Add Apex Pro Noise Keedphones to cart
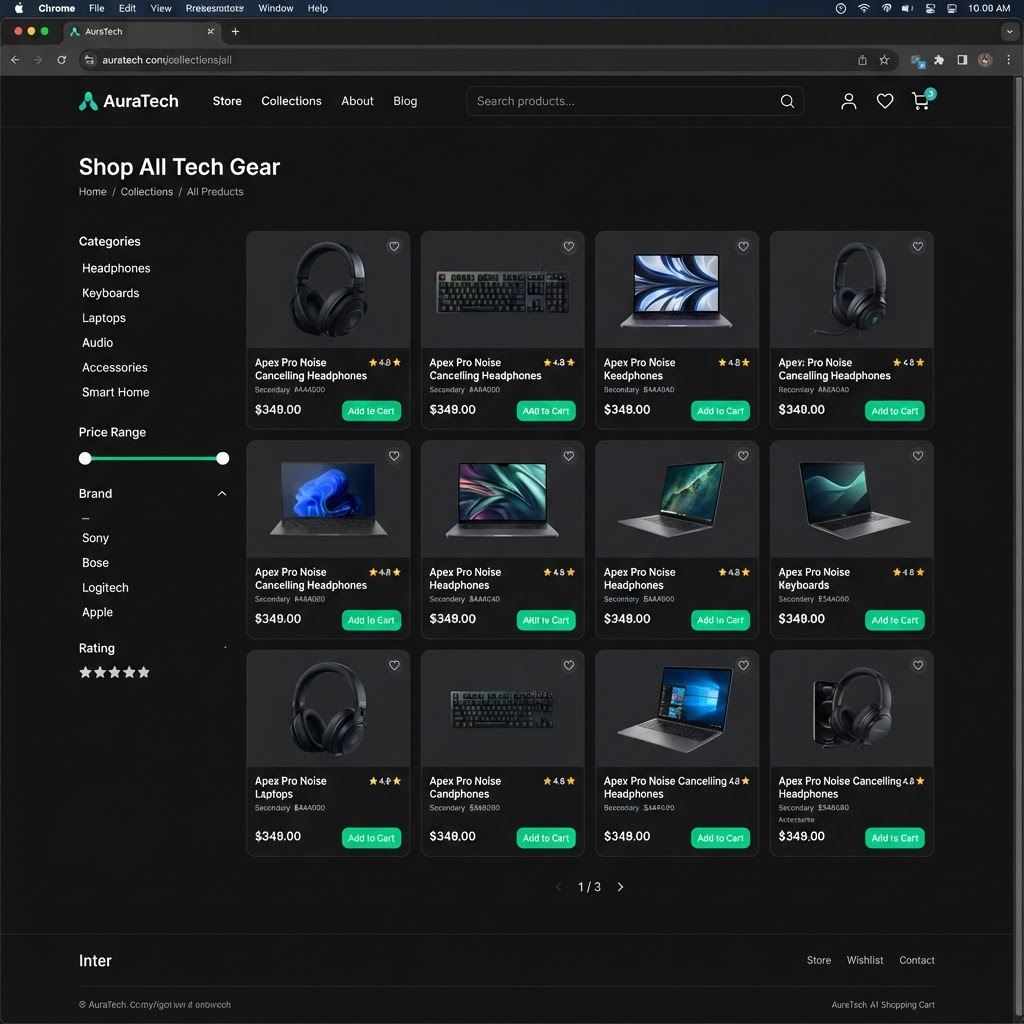Screen dimensions: 1024x1024 720,411
